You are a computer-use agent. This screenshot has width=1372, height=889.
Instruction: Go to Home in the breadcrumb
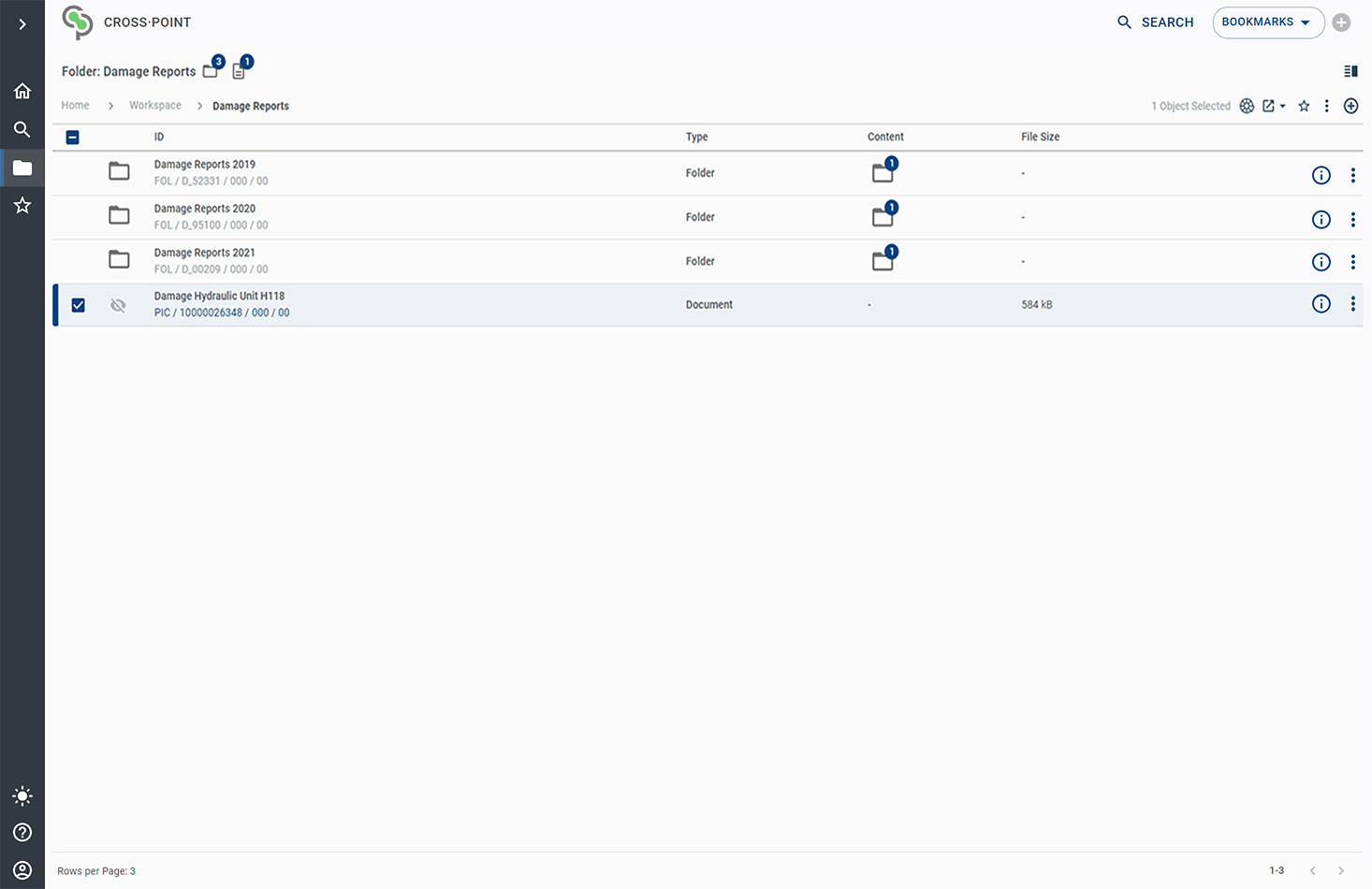pos(75,106)
